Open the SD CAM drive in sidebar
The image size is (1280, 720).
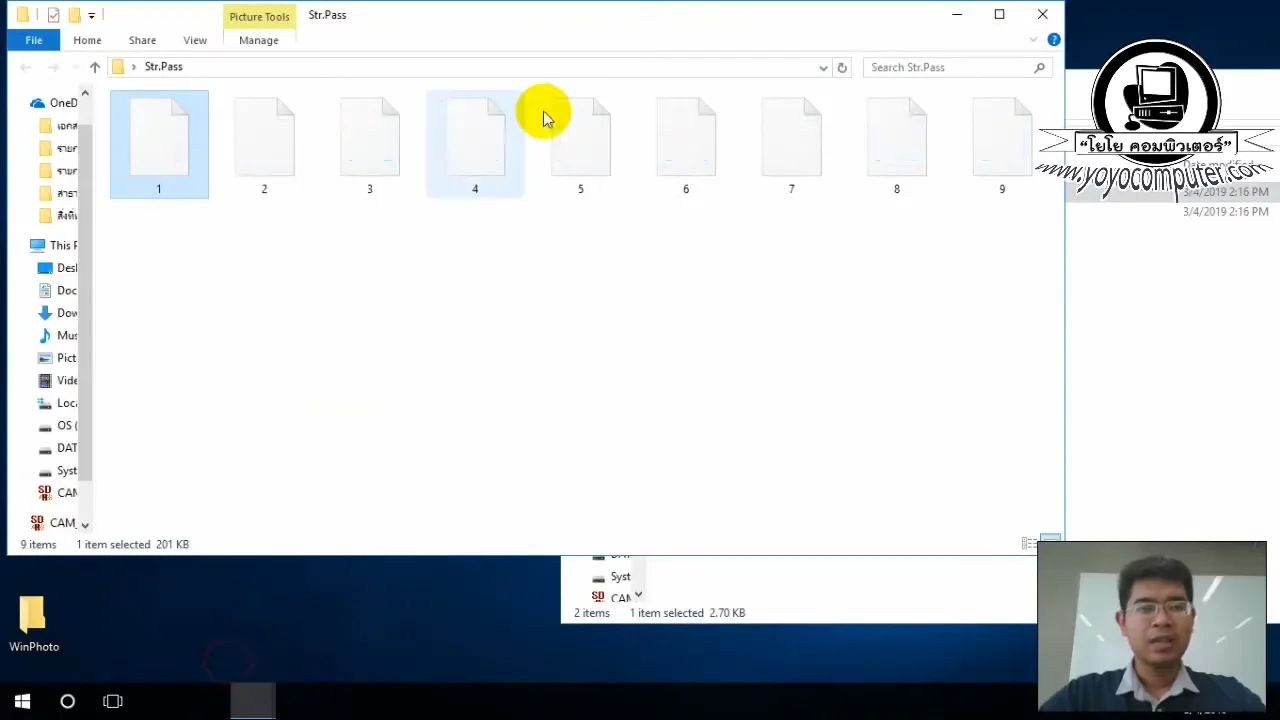[66, 492]
